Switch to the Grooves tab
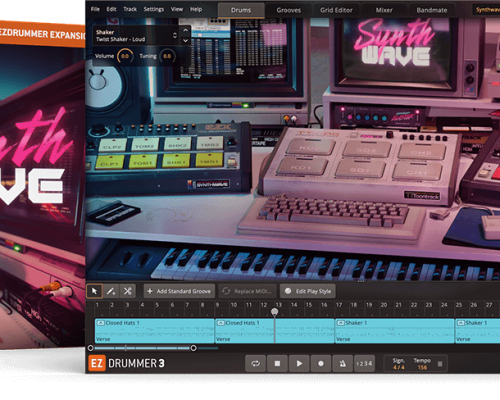 point(289,10)
